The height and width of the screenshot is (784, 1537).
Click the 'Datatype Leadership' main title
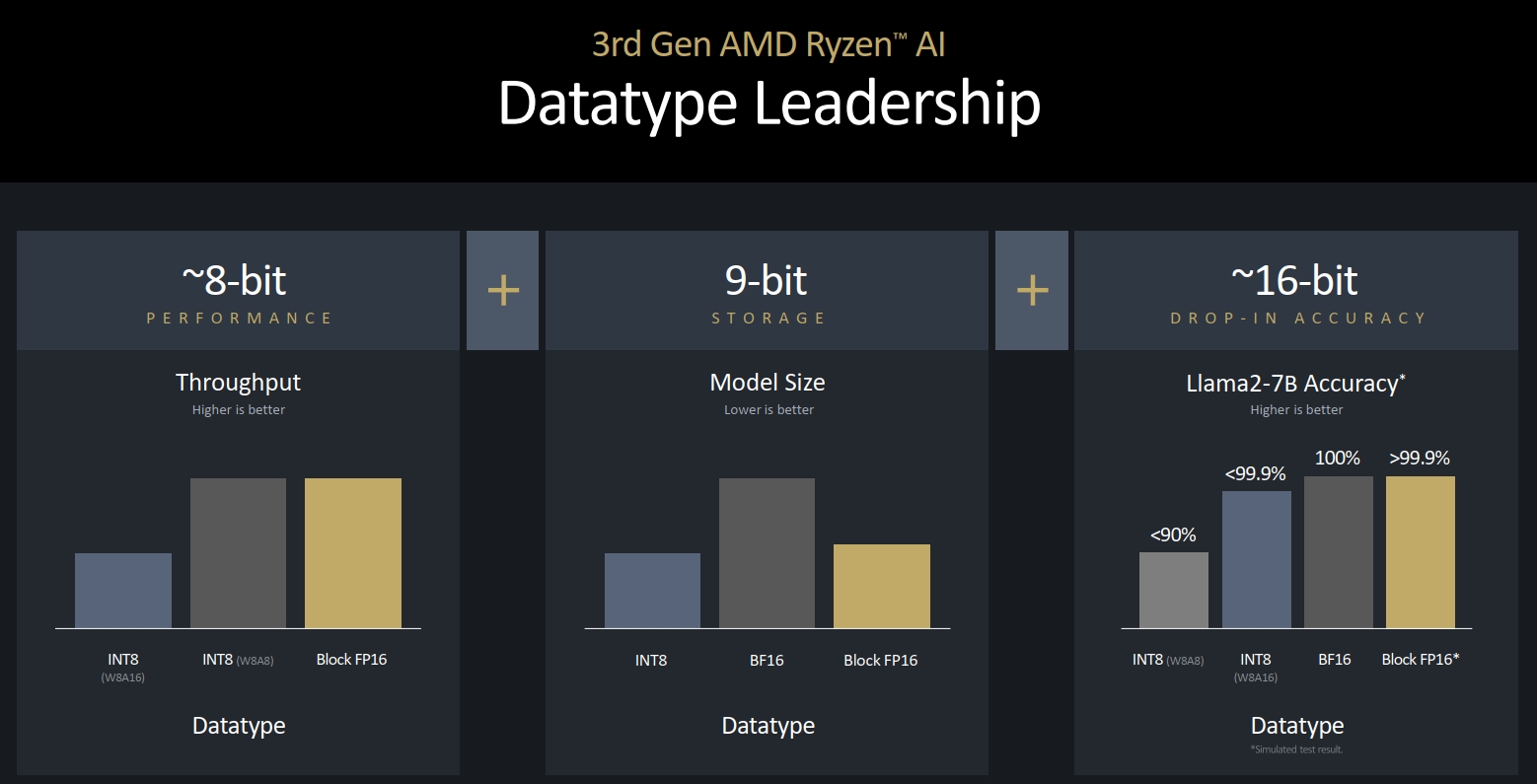pos(769,104)
